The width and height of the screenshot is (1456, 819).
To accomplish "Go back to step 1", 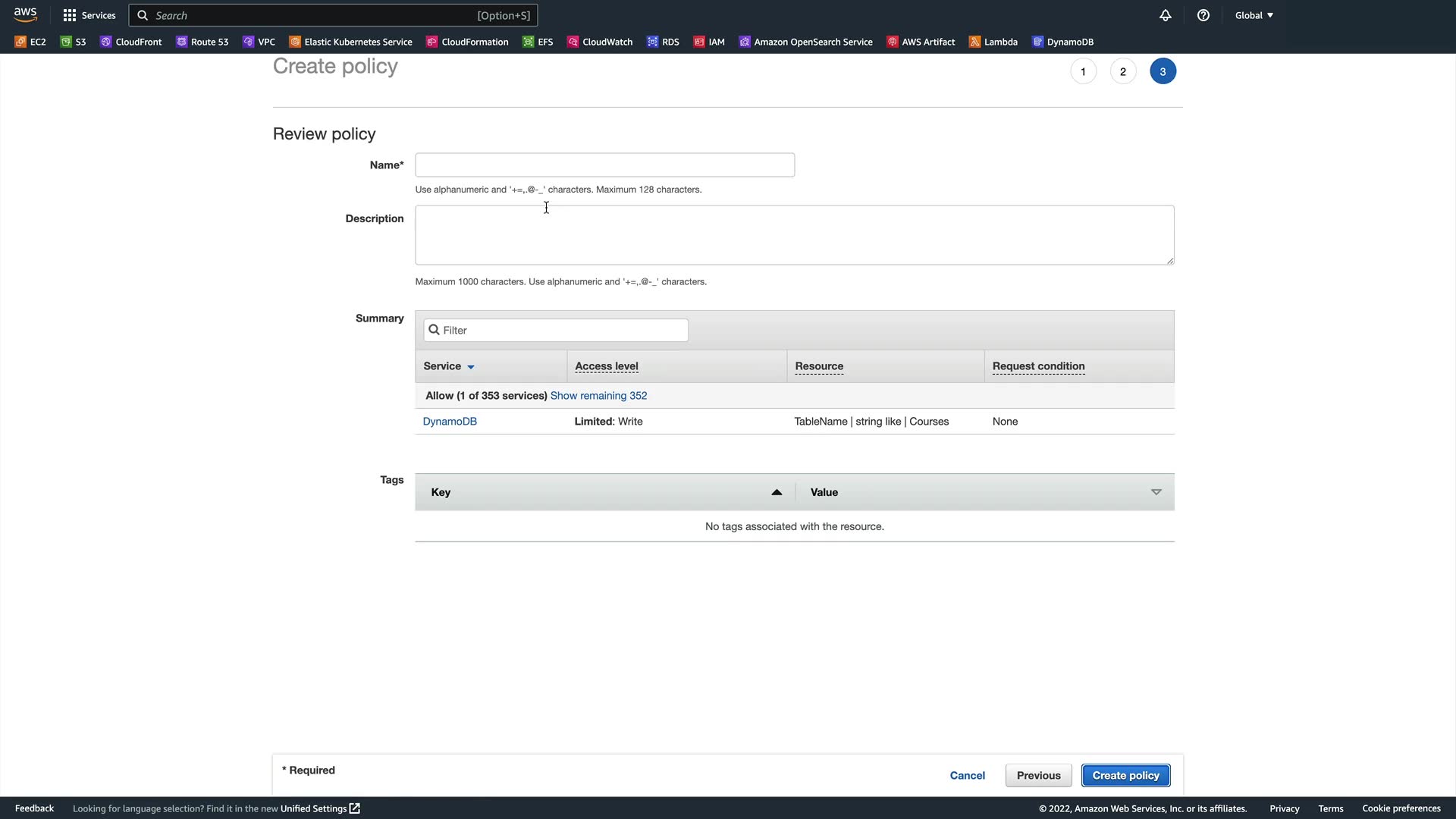I will pos(1083,71).
